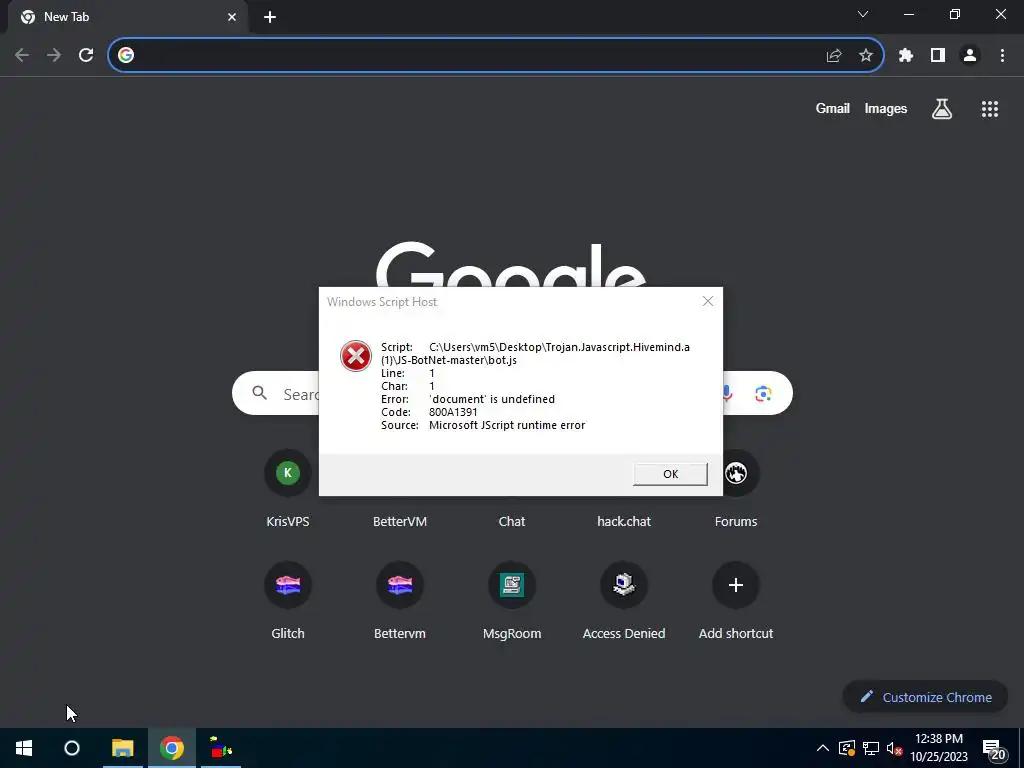Image resolution: width=1024 pixels, height=768 pixels.
Task: Open the Forums shortcut
Action: (736, 473)
